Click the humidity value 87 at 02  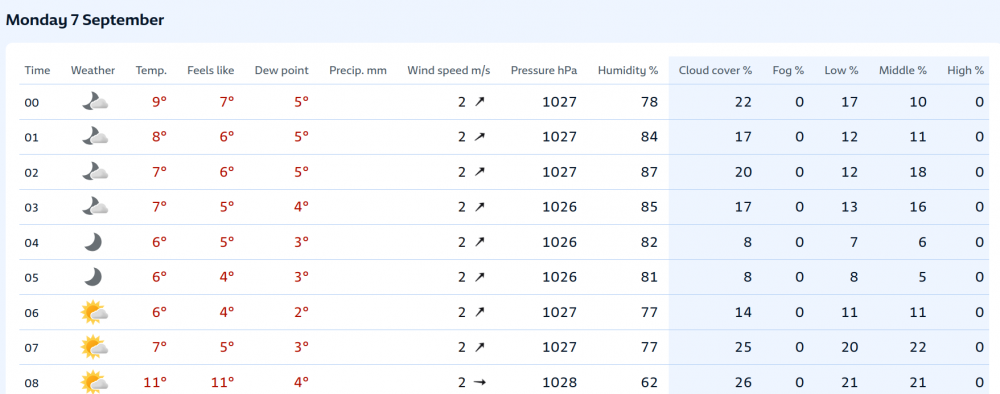click(x=650, y=172)
